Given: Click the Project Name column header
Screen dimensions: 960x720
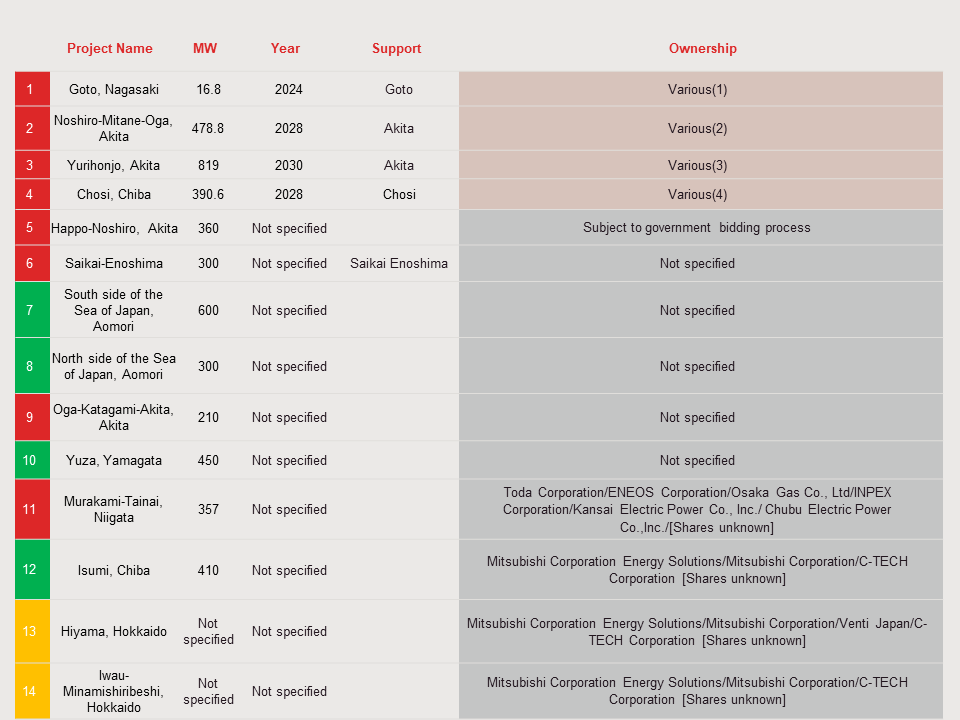Looking at the screenshot, I should pyautogui.click(x=110, y=48).
